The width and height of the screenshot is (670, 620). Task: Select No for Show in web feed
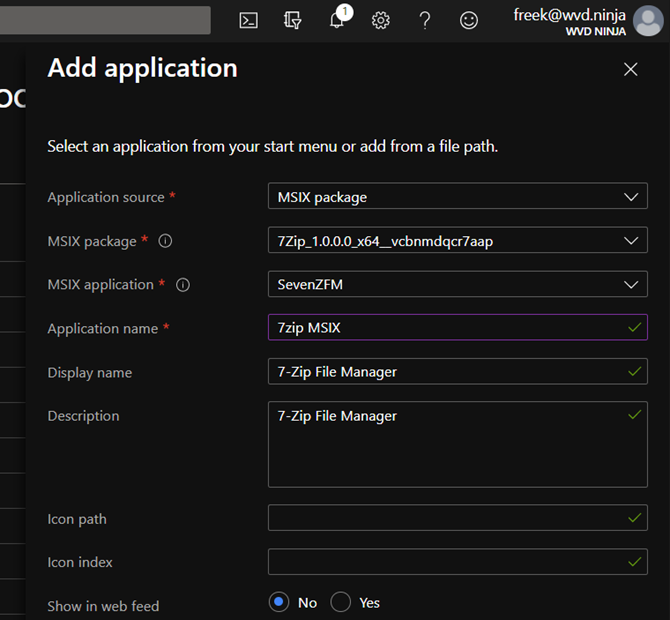coord(279,602)
